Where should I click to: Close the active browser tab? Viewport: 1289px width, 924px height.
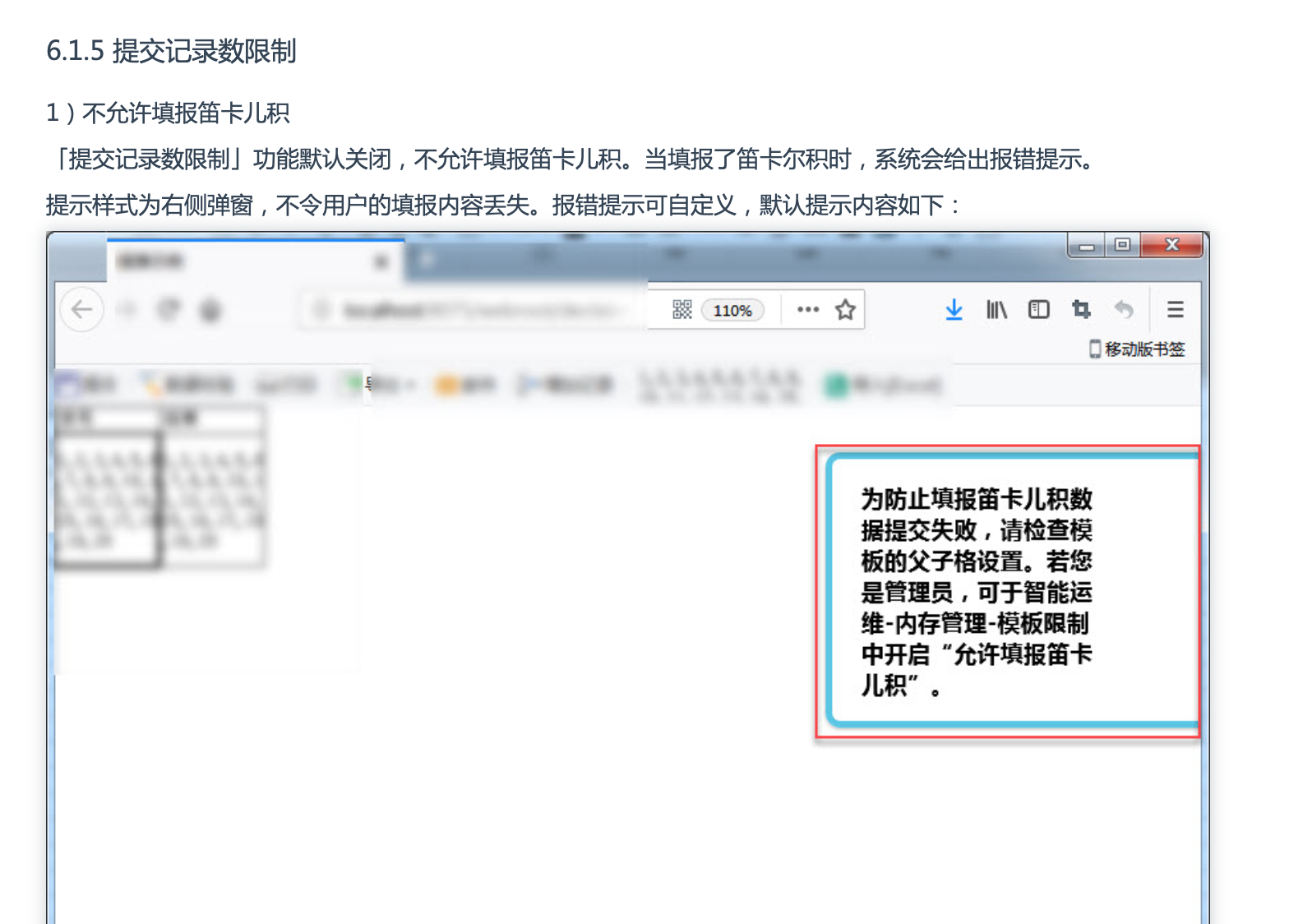[x=381, y=262]
